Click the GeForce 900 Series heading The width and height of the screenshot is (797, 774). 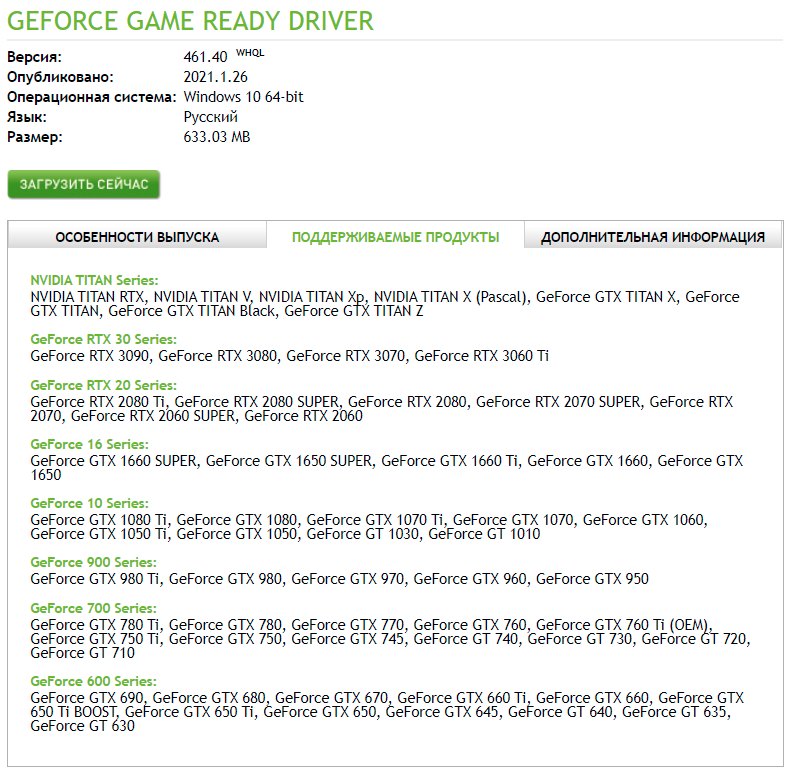click(x=93, y=562)
